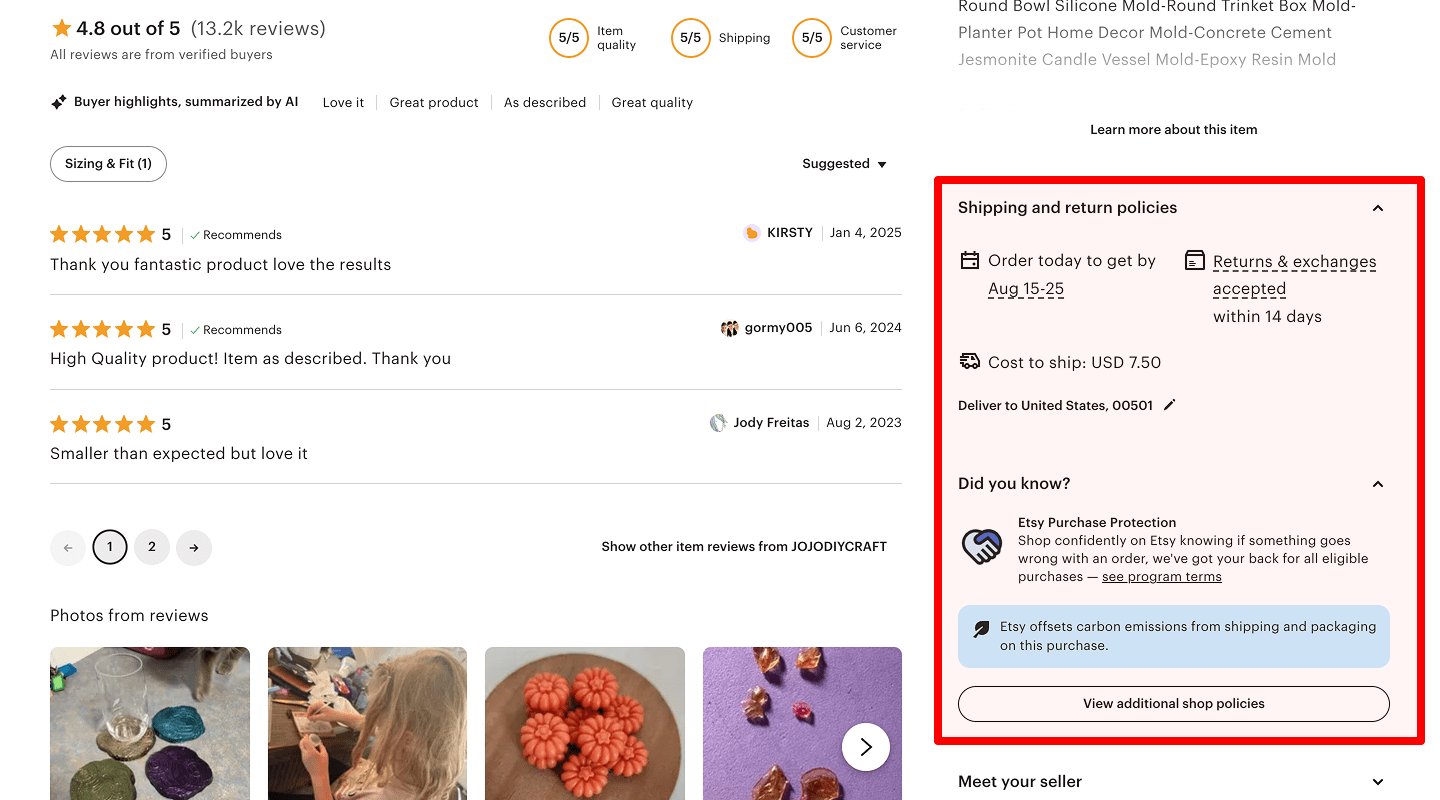The height and width of the screenshot is (800, 1440).
Task: Click KIRSTY's reviewer avatar icon
Action: pos(751,233)
